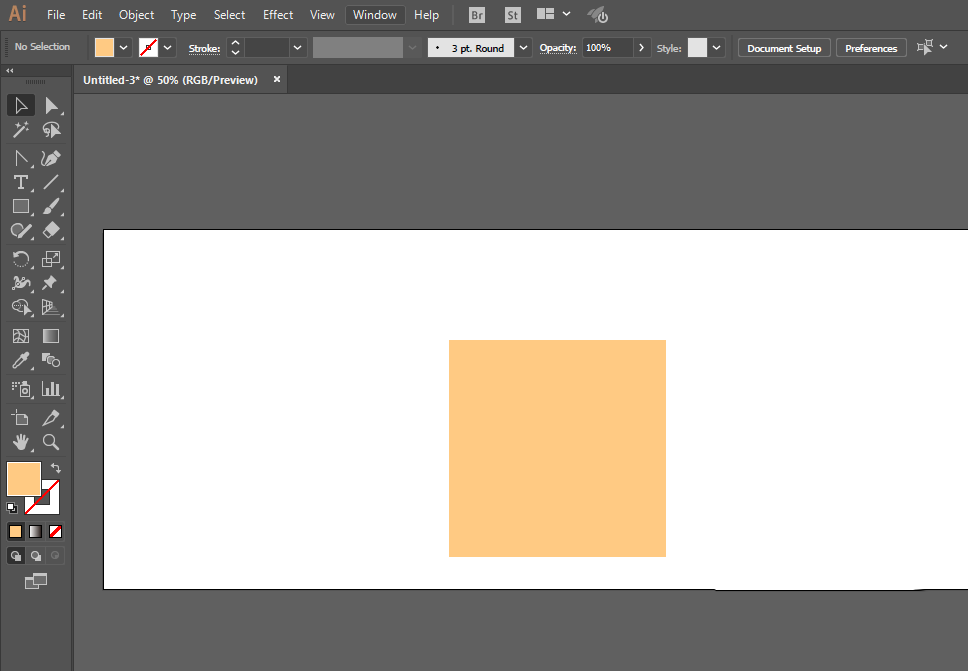Image resolution: width=968 pixels, height=671 pixels.
Task: Expand the Style dropdown arrow
Action: [716, 48]
